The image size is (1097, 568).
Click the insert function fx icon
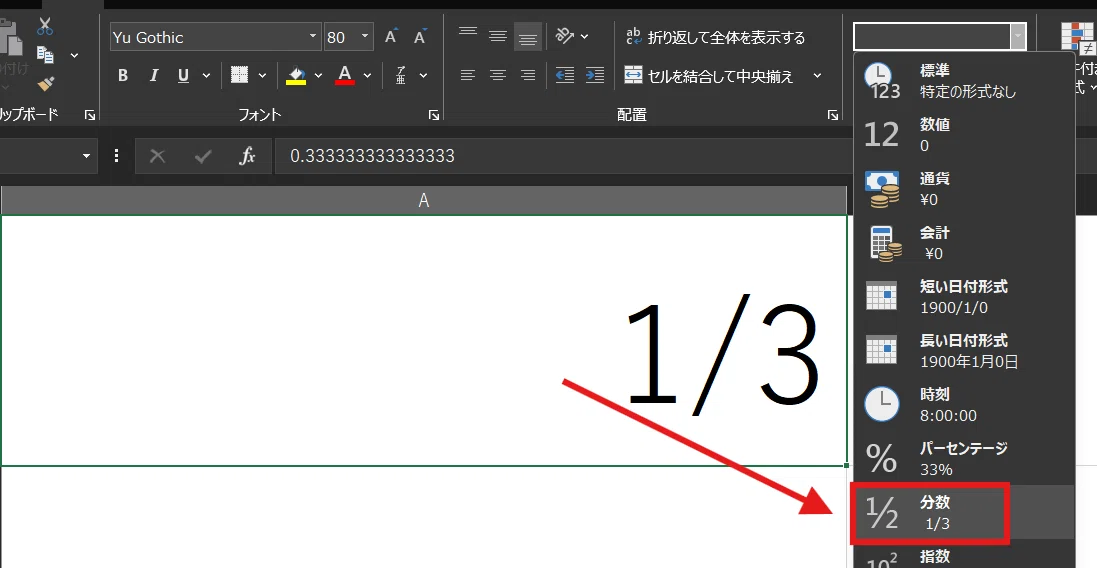tap(247, 156)
